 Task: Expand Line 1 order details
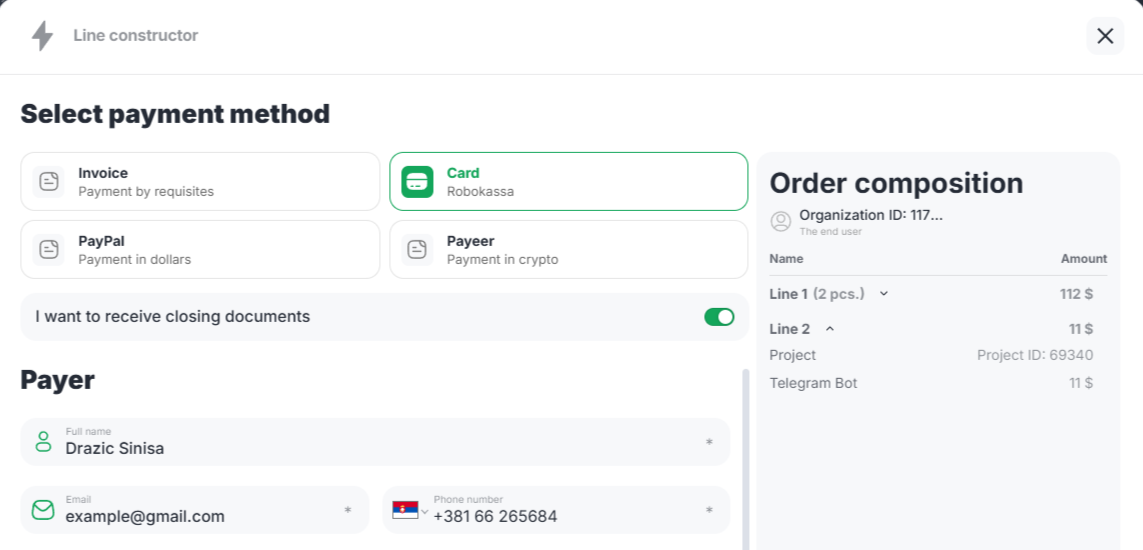884,294
